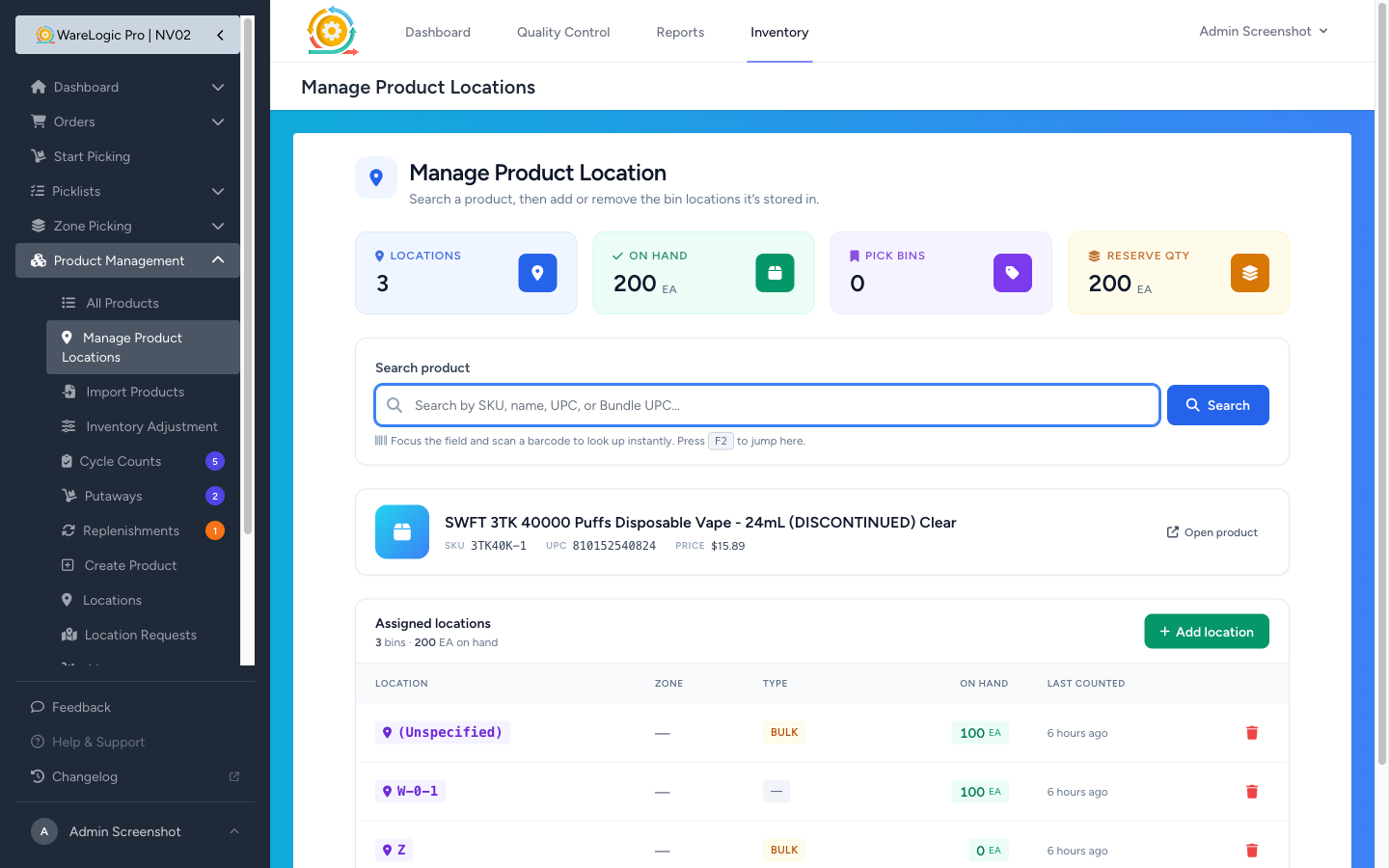
Task: Expand the Picklists sidebar section
Action: point(218,191)
